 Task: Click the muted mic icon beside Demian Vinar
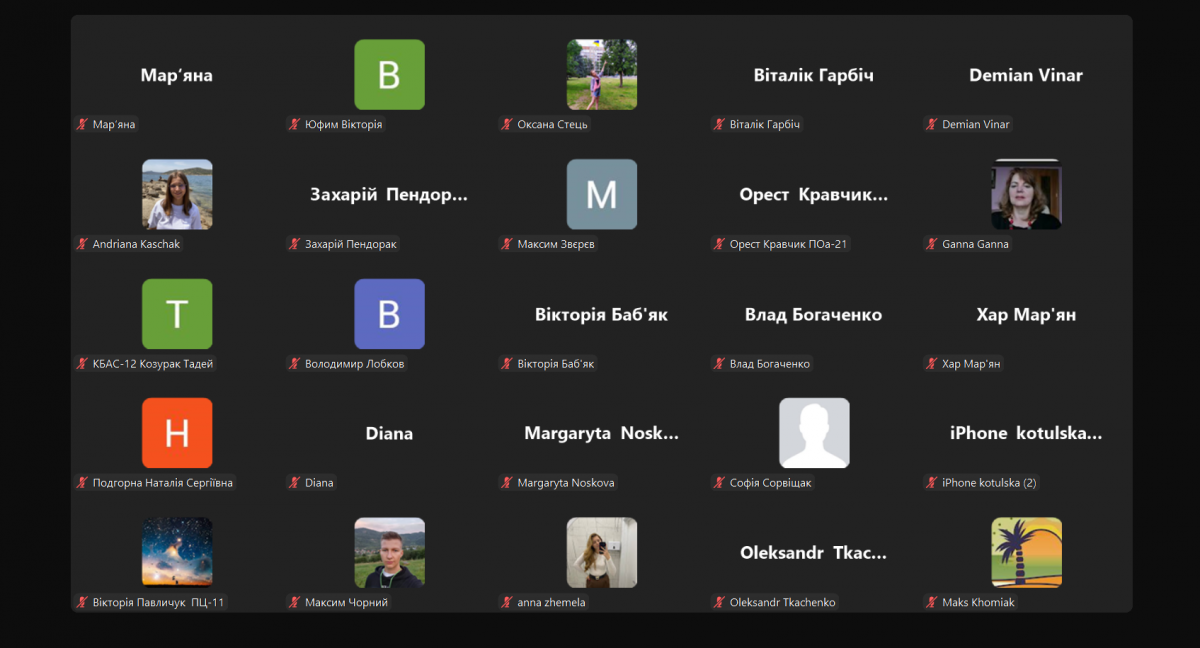pyautogui.click(x=931, y=125)
